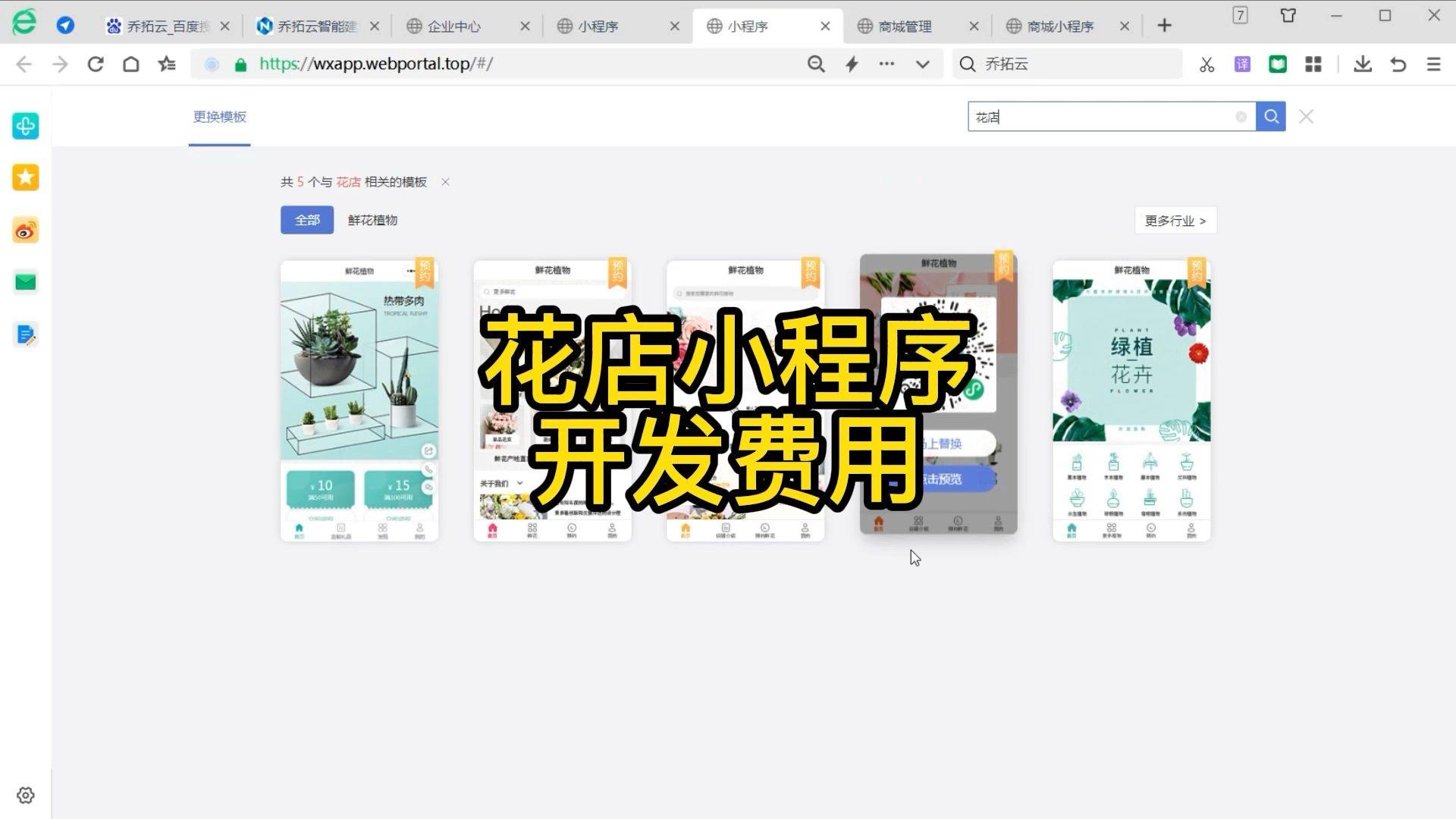Click the favorites star list icon
The width and height of the screenshot is (1456, 819).
point(167,64)
